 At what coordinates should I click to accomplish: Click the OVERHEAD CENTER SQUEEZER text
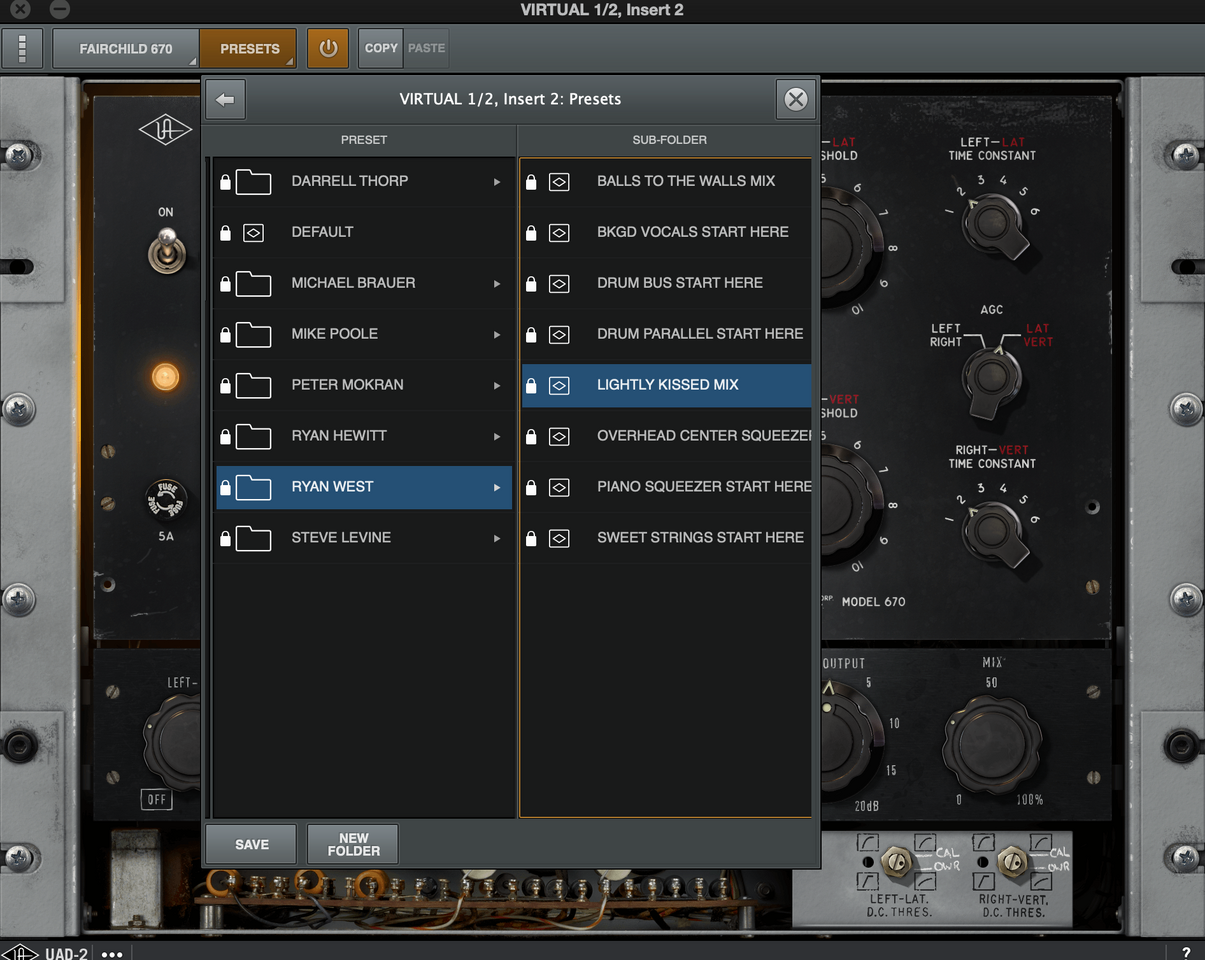coord(704,436)
